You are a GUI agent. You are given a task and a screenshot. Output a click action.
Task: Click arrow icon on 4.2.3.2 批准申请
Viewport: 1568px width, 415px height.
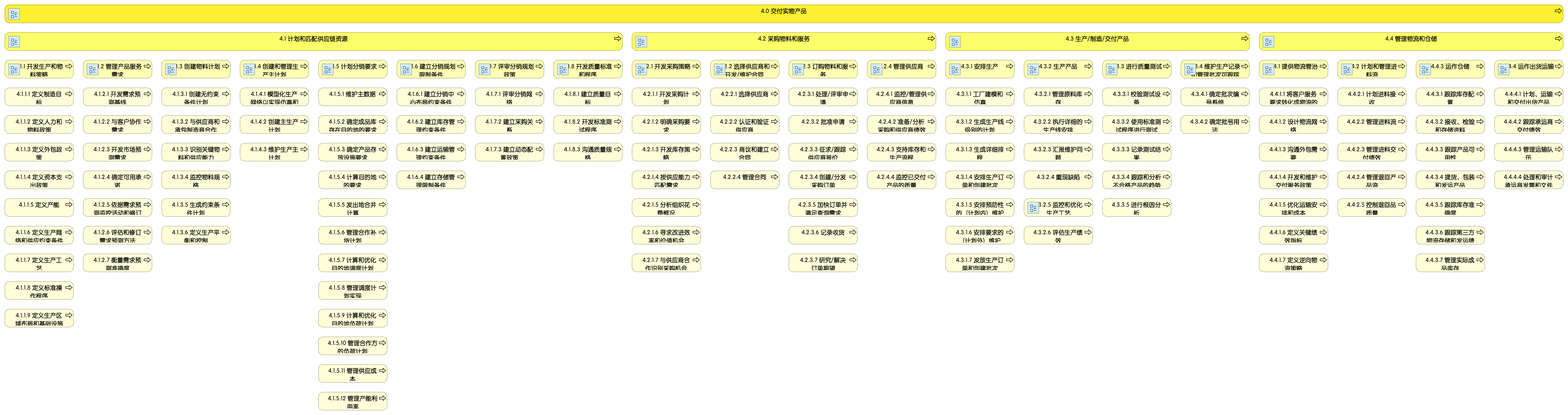click(853, 122)
